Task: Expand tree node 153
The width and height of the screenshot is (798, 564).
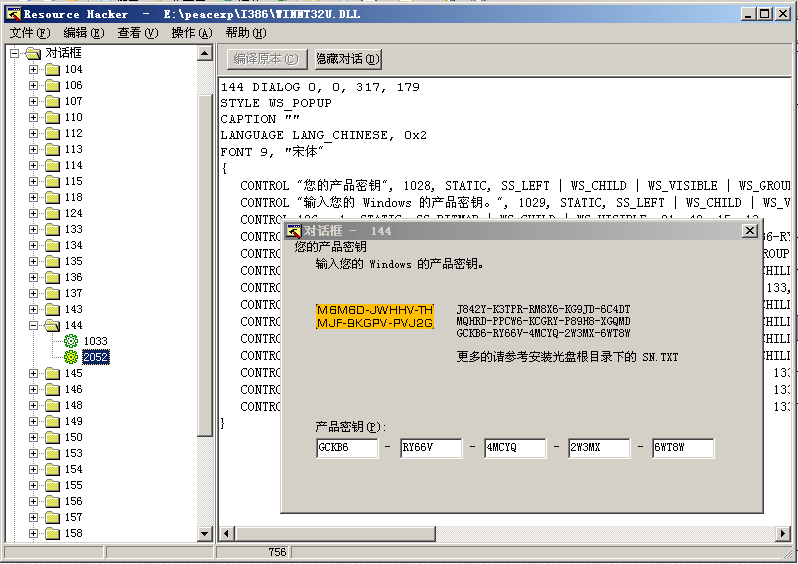Action: (34, 454)
